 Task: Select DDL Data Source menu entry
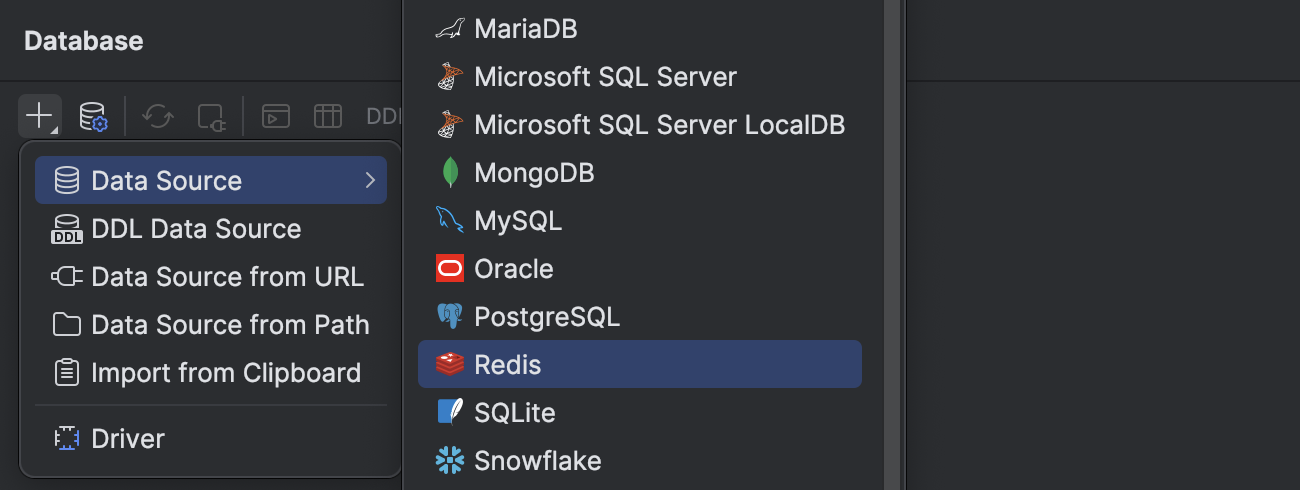click(195, 229)
